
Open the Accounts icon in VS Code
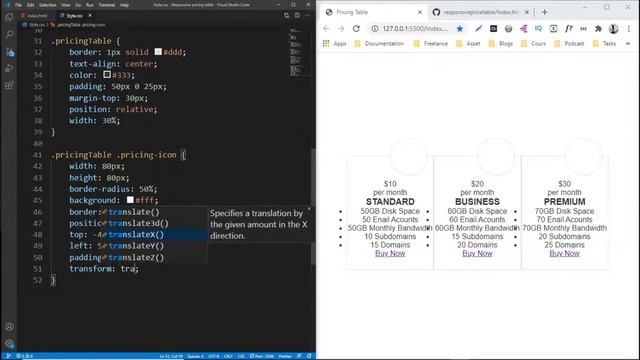coord(9,327)
